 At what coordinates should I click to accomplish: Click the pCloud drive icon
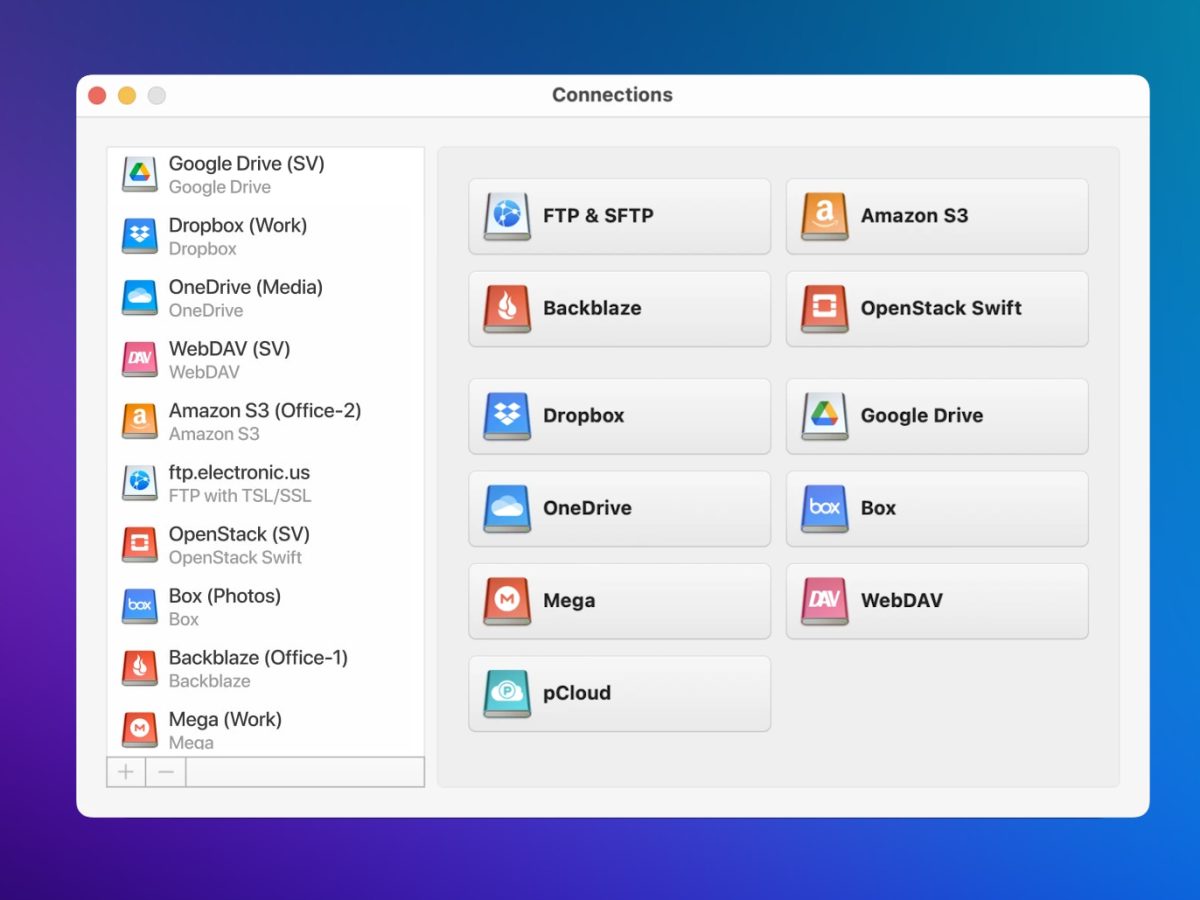click(x=508, y=694)
